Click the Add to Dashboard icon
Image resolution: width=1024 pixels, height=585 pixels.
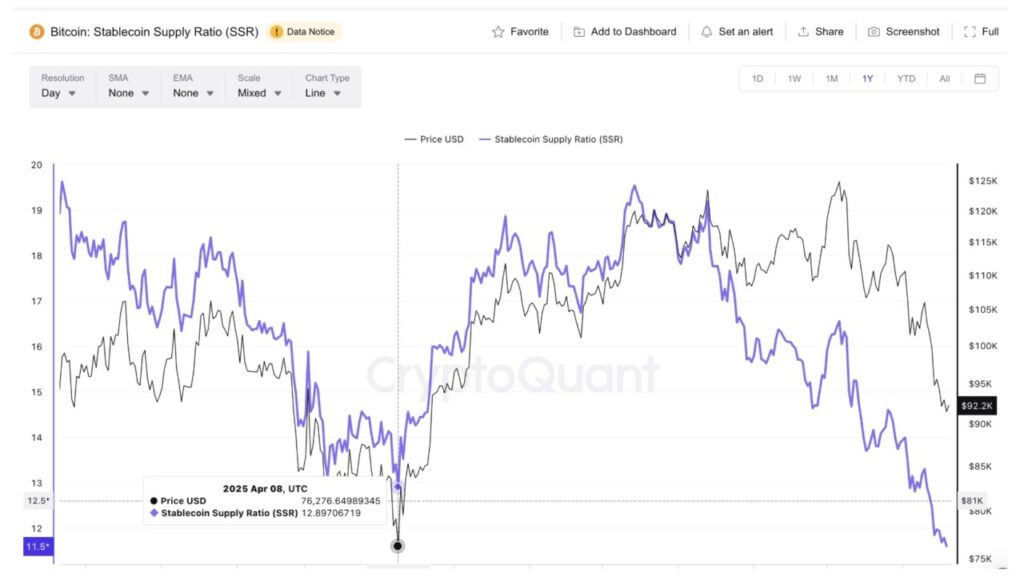point(579,32)
